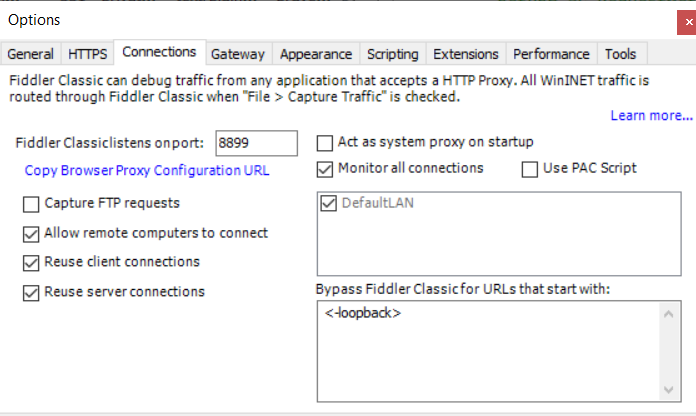Disable Reuse client connections
This screenshot has width=696, height=416.
pos(30,263)
